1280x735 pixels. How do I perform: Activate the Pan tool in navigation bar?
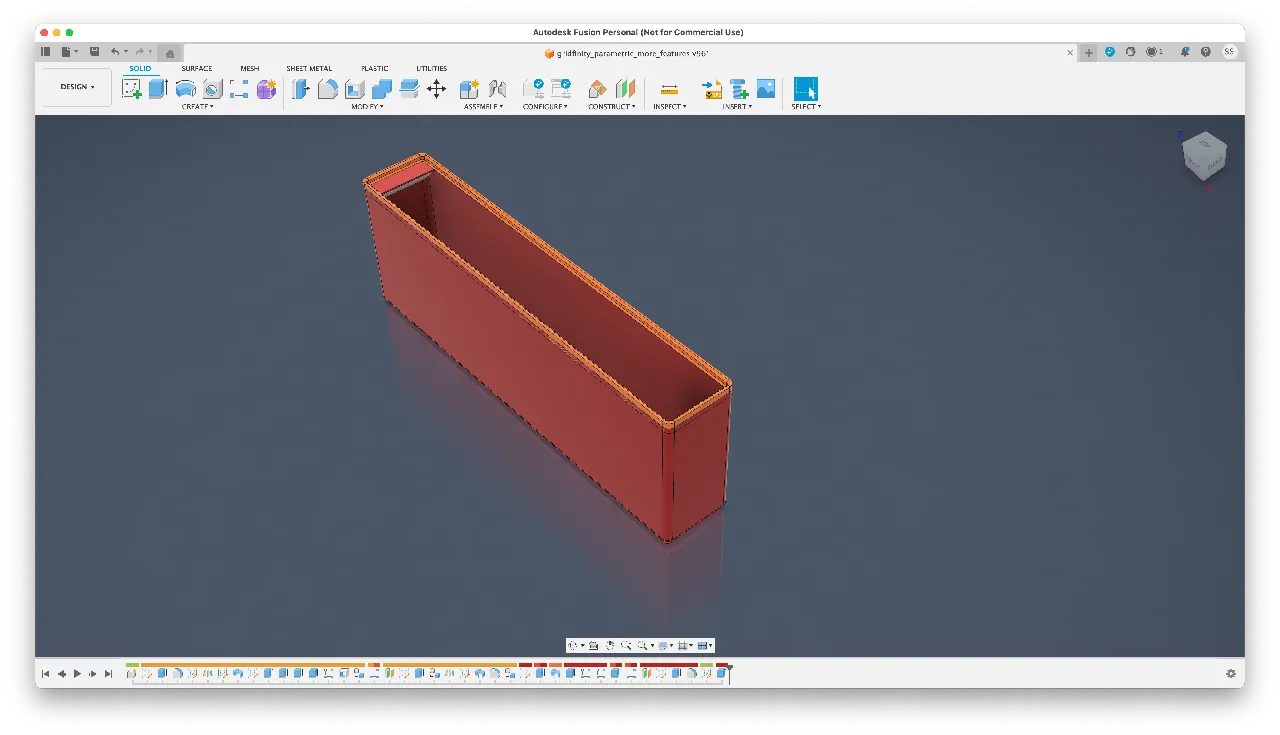pos(609,645)
